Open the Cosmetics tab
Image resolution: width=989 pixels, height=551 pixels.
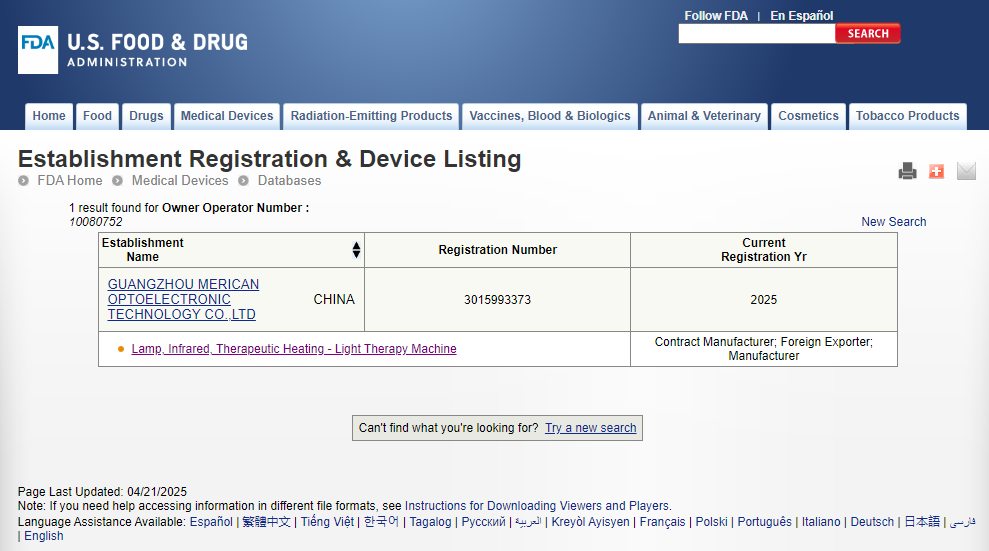(x=809, y=116)
